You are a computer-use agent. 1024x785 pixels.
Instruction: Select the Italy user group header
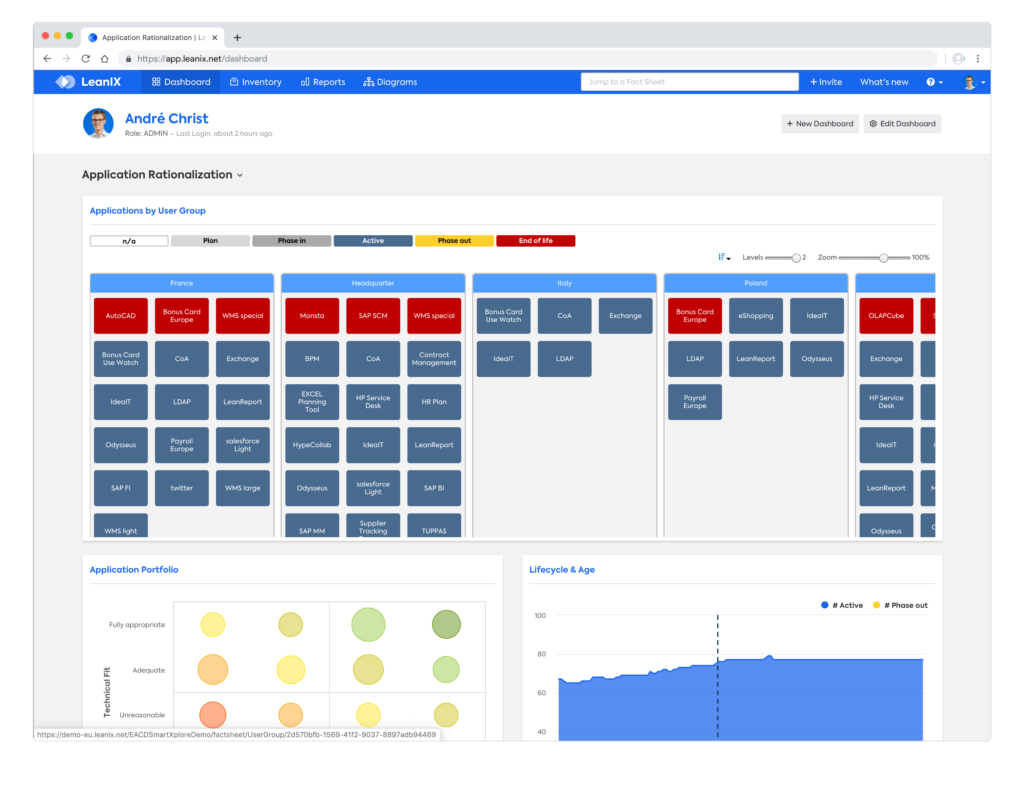coord(564,283)
